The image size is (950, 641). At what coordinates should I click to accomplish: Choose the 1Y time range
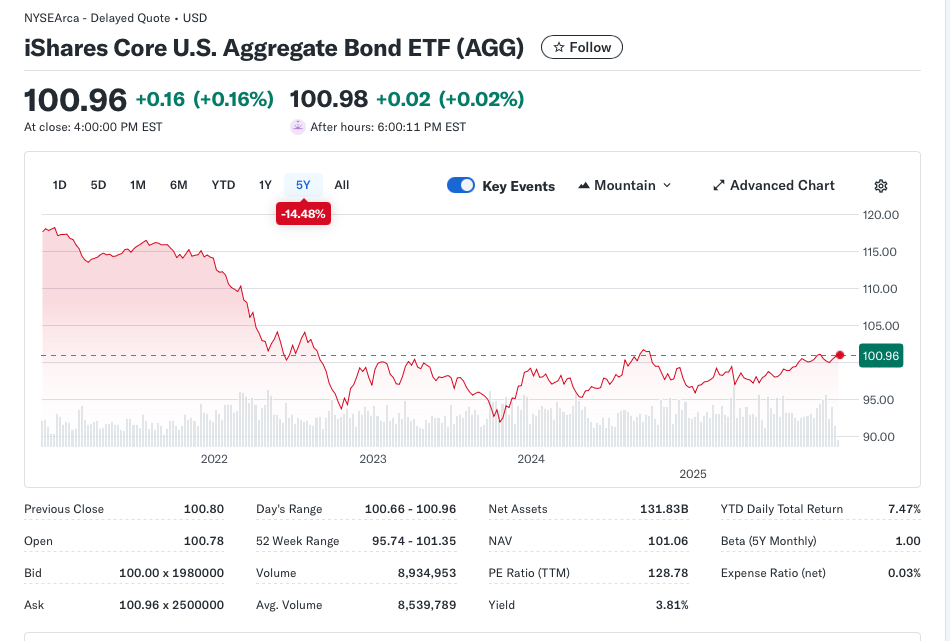(x=265, y=185)
